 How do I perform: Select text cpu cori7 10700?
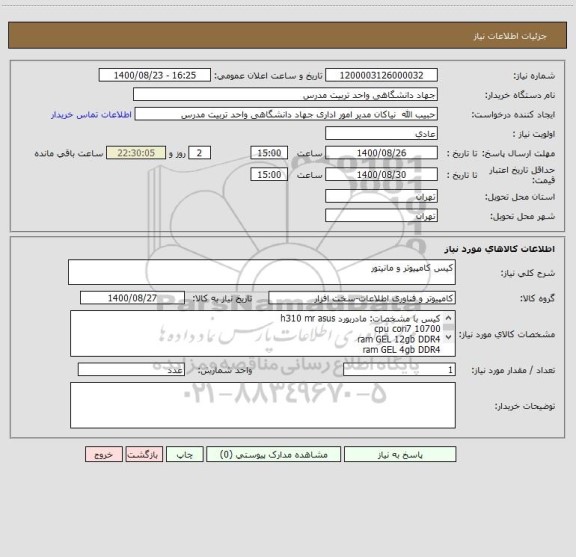(x=407, y=328)
